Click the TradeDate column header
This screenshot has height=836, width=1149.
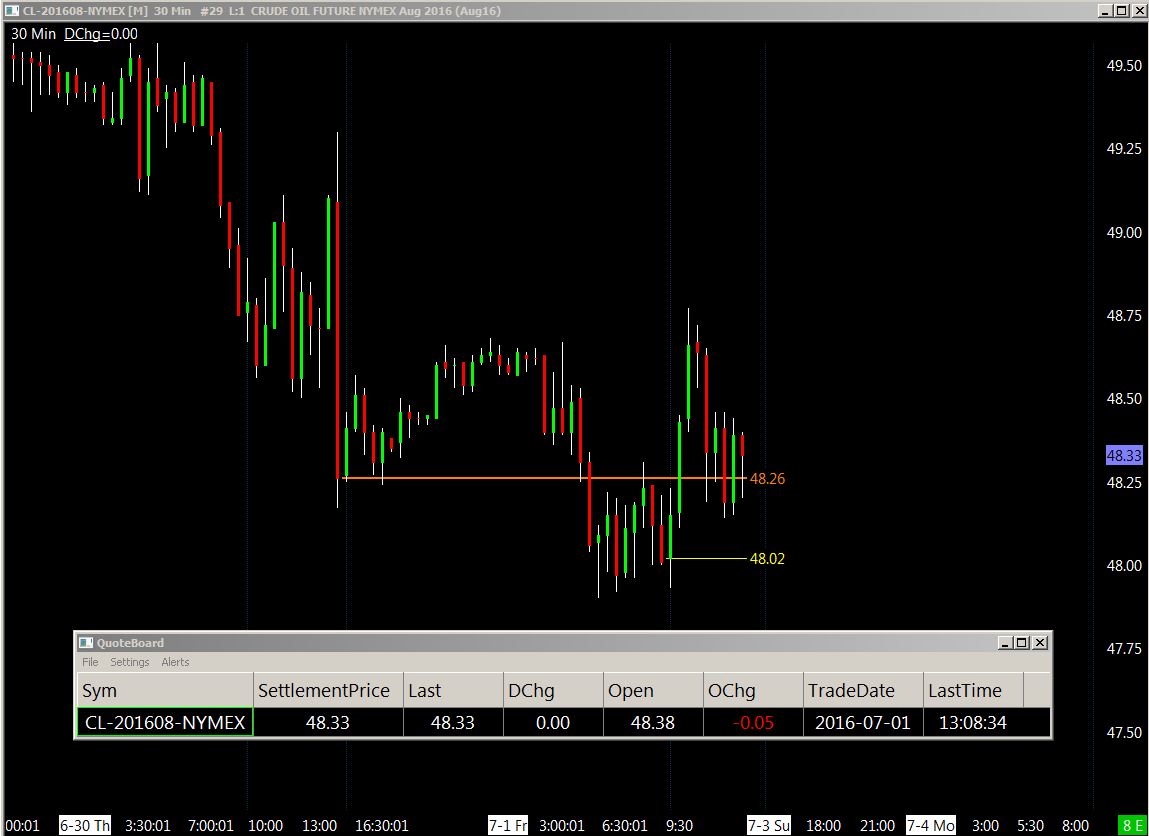pyautogui.click(x=863, y=690)
